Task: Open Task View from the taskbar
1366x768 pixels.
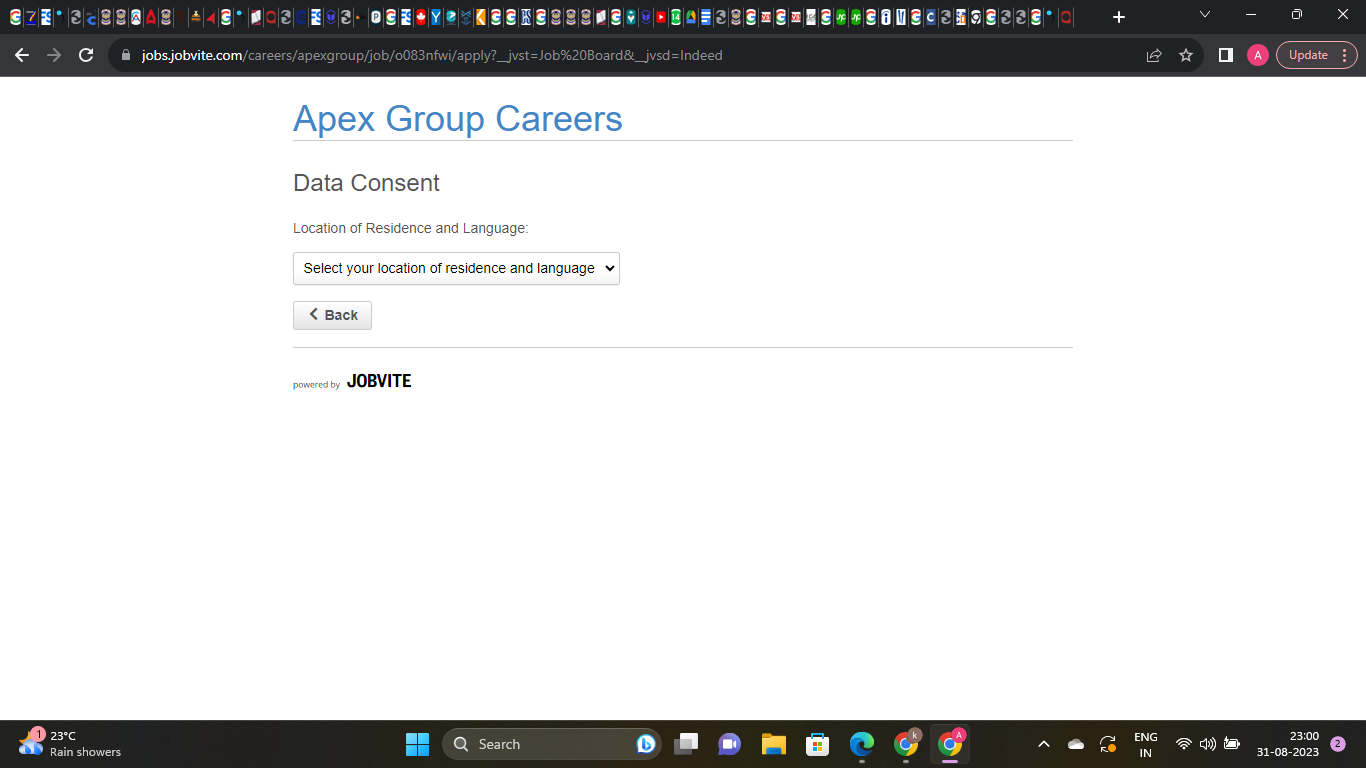Action: point(685,744)
